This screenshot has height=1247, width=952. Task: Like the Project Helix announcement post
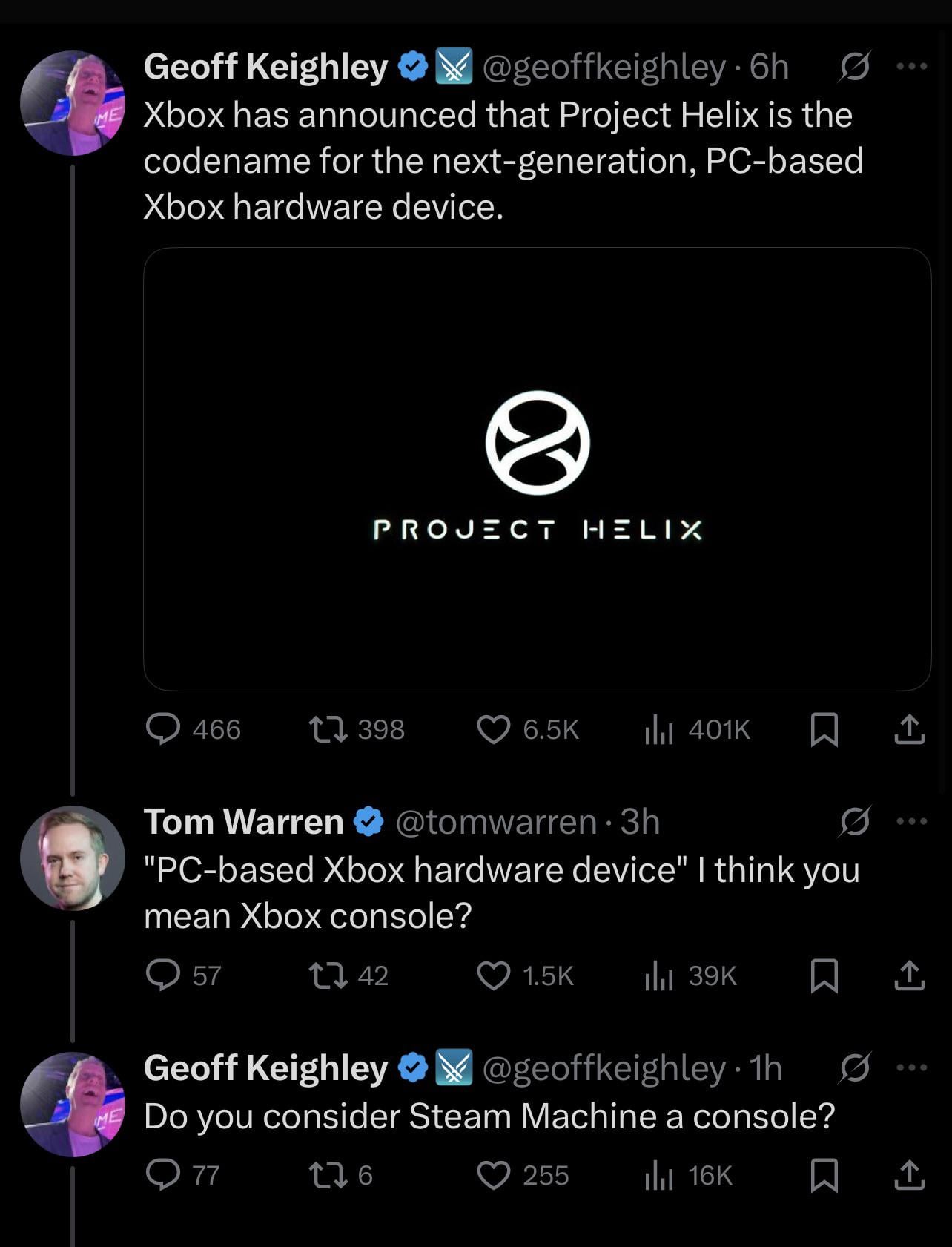[x=493, y=729]
